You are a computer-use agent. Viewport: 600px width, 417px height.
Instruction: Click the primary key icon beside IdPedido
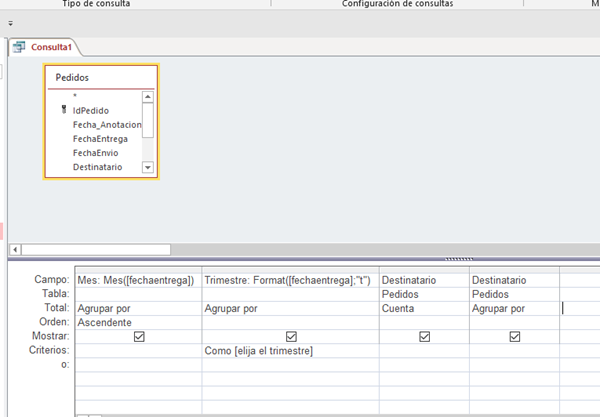click(62, 110)
